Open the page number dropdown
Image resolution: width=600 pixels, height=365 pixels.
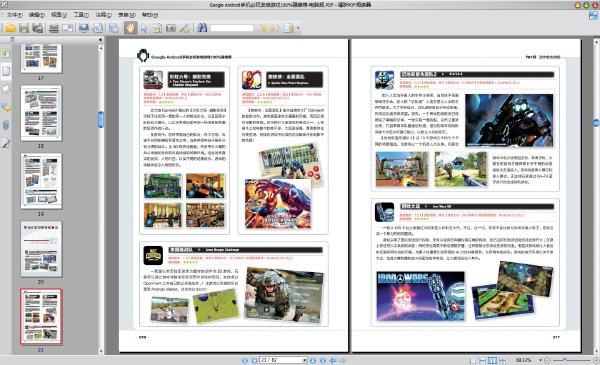click(x=305, y=360)
